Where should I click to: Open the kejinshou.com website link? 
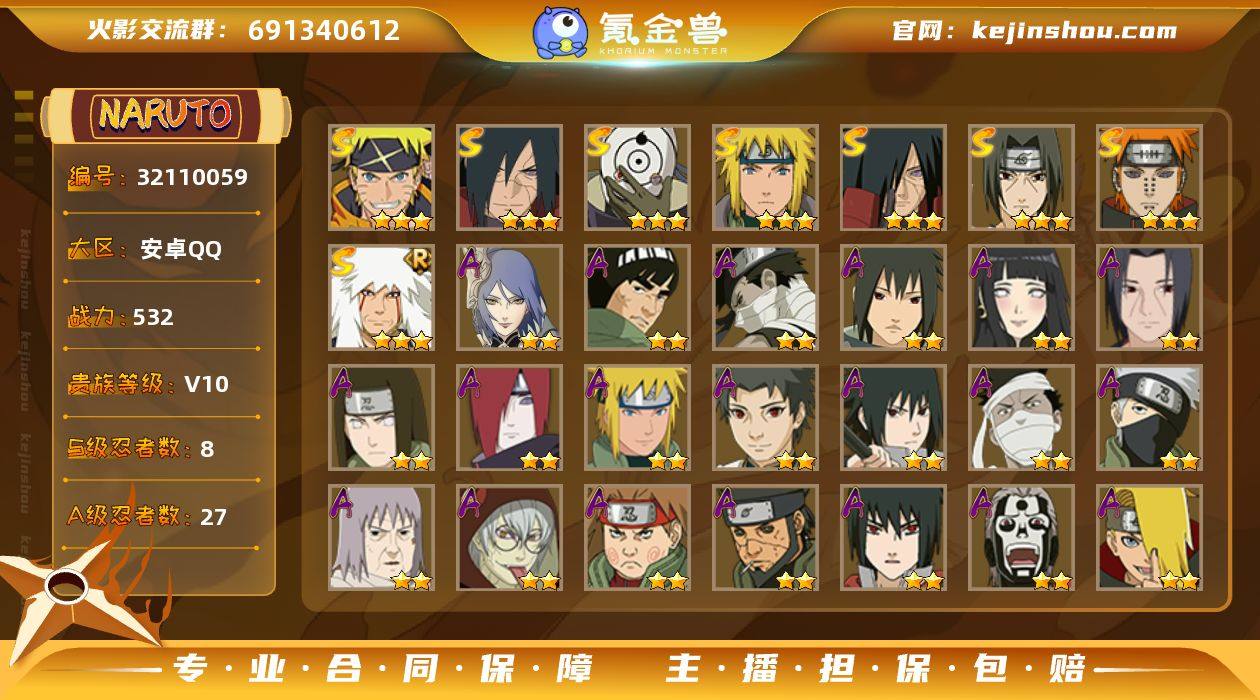(1074, 30)
